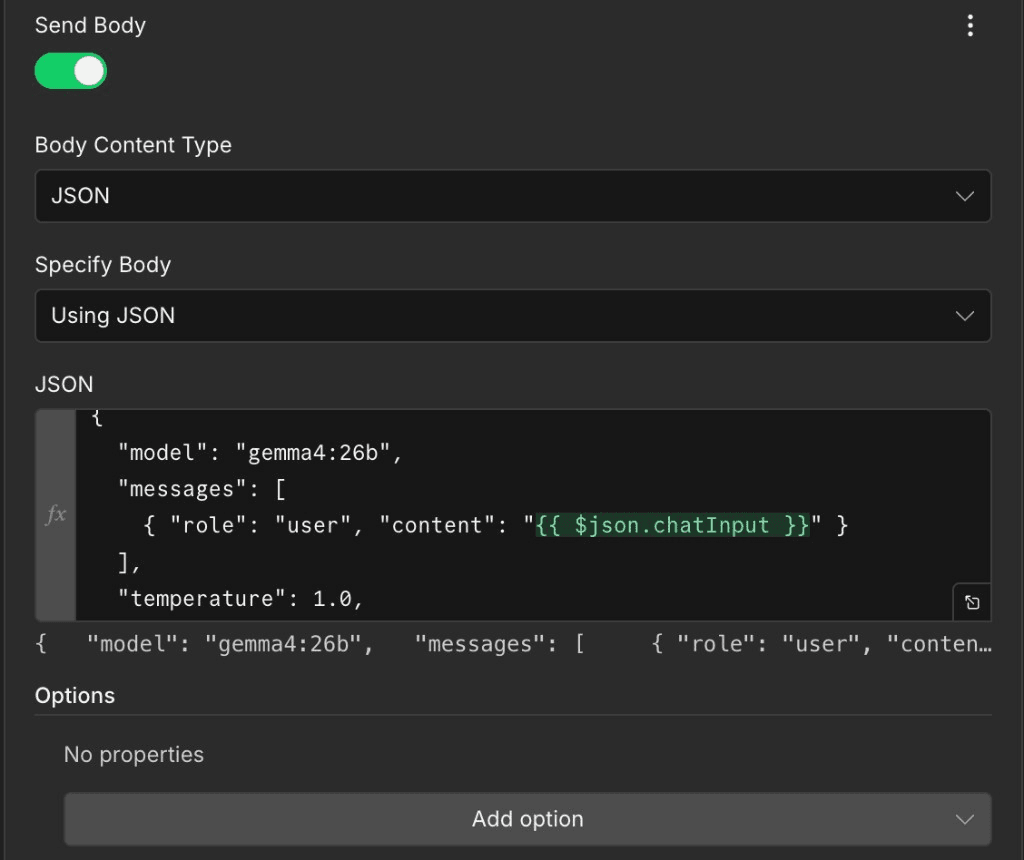Click the "model": "gemma4:26b" line in the editor
The height and width of the screenshot is (860, 1024).
pyautogui.click(x=259, y=453)
